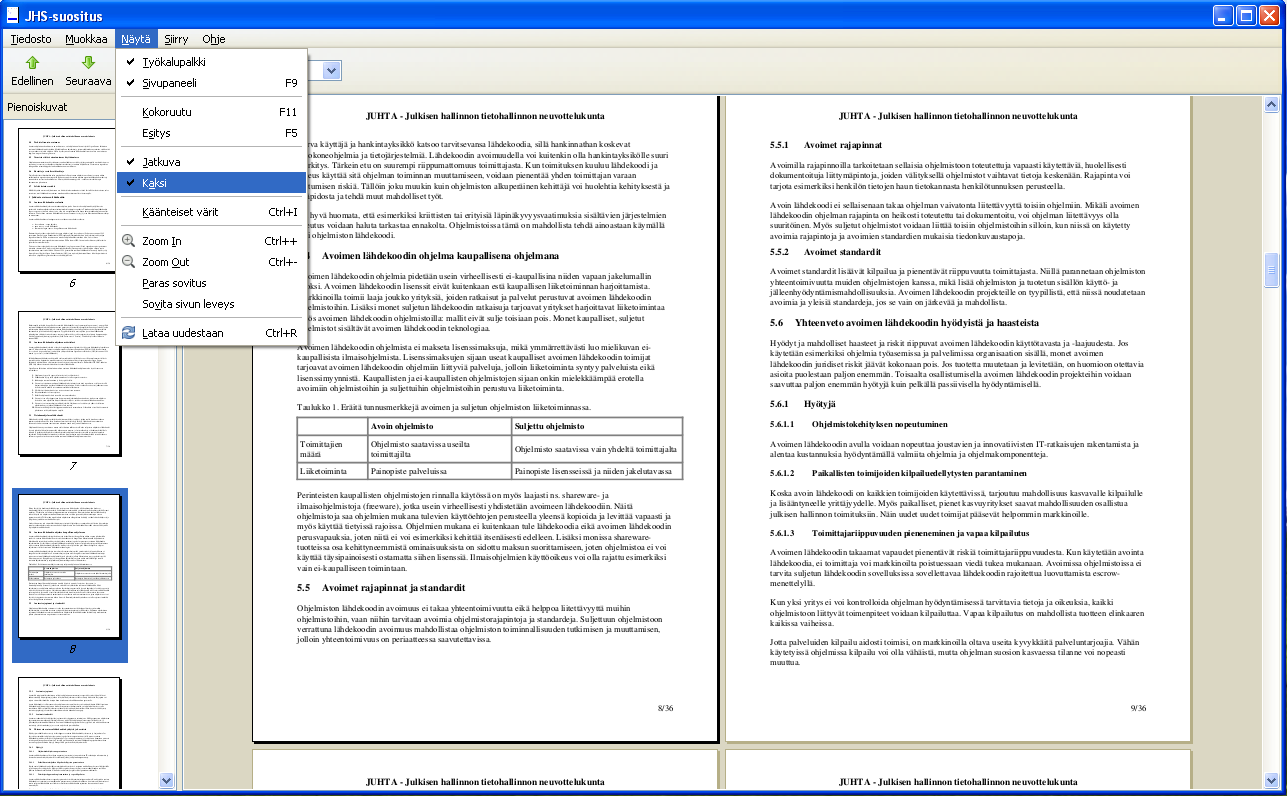Open the Ohje menu
1287x796 pixels.
coord(214,39)
